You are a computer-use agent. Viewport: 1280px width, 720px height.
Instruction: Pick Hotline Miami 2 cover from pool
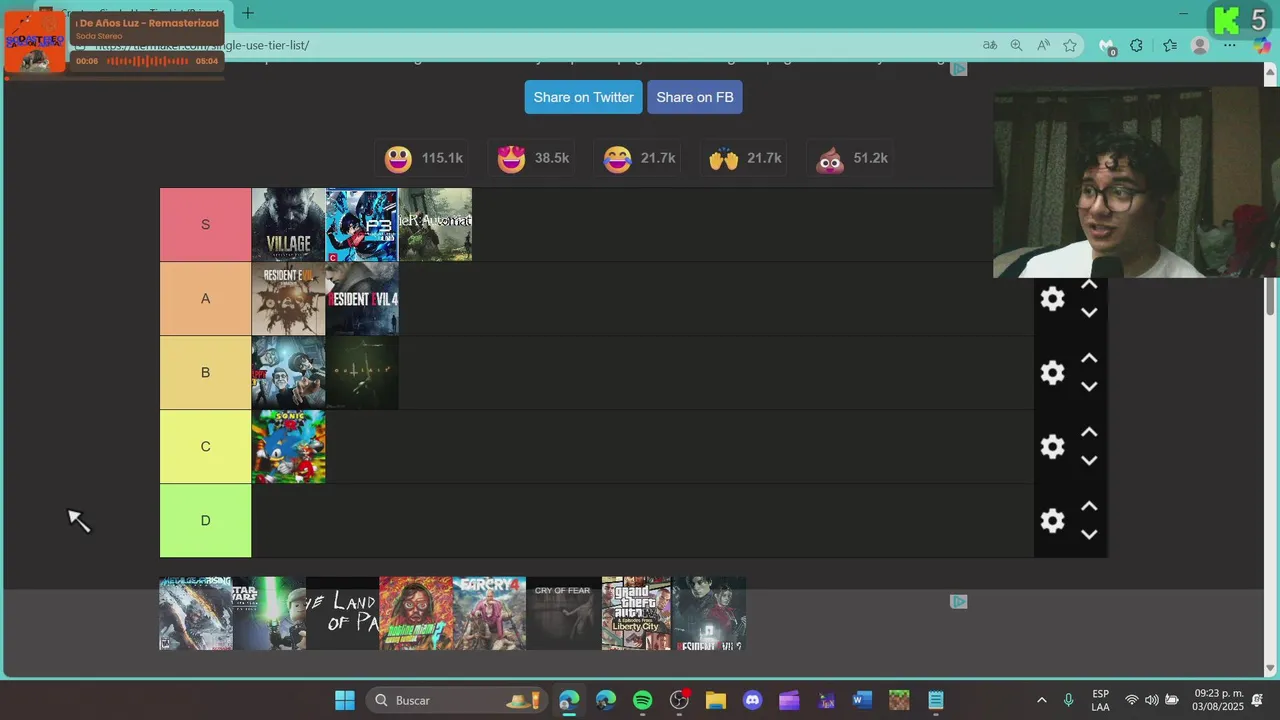[416, 613]
